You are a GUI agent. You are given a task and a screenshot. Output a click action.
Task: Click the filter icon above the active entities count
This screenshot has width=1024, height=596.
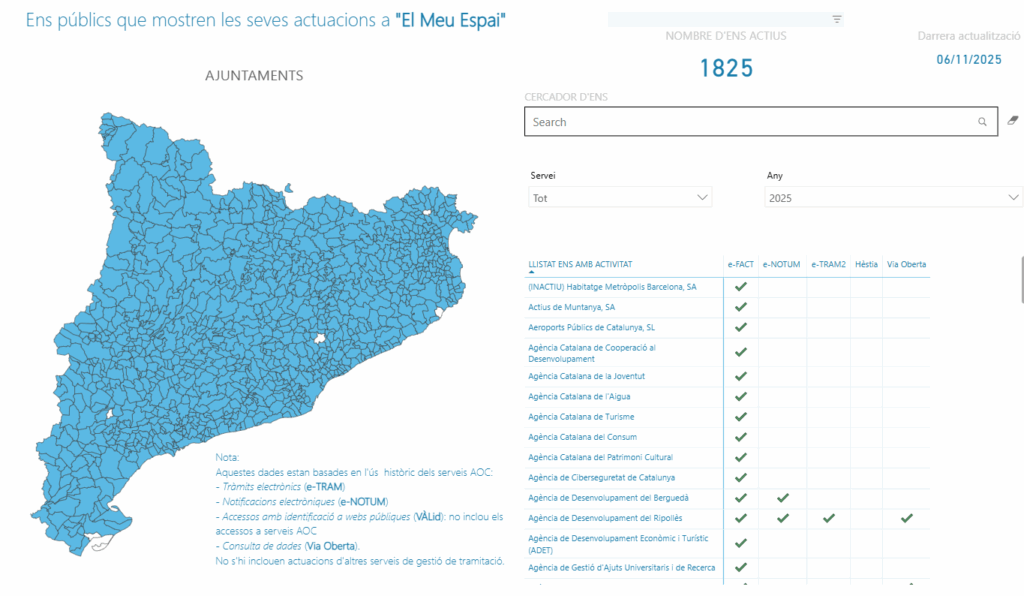tap(837, 19)
